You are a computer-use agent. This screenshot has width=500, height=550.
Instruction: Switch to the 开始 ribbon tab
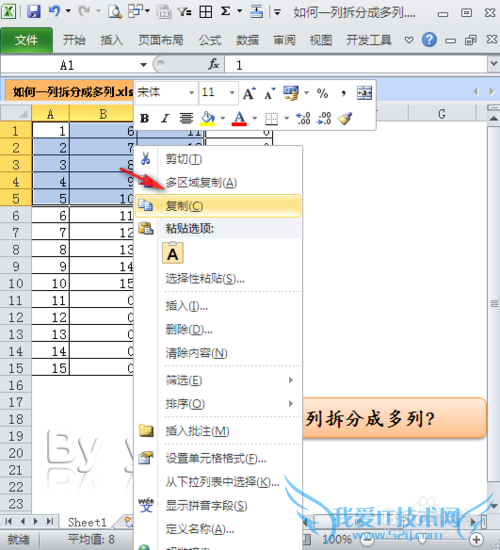click(x=74, y=40)
